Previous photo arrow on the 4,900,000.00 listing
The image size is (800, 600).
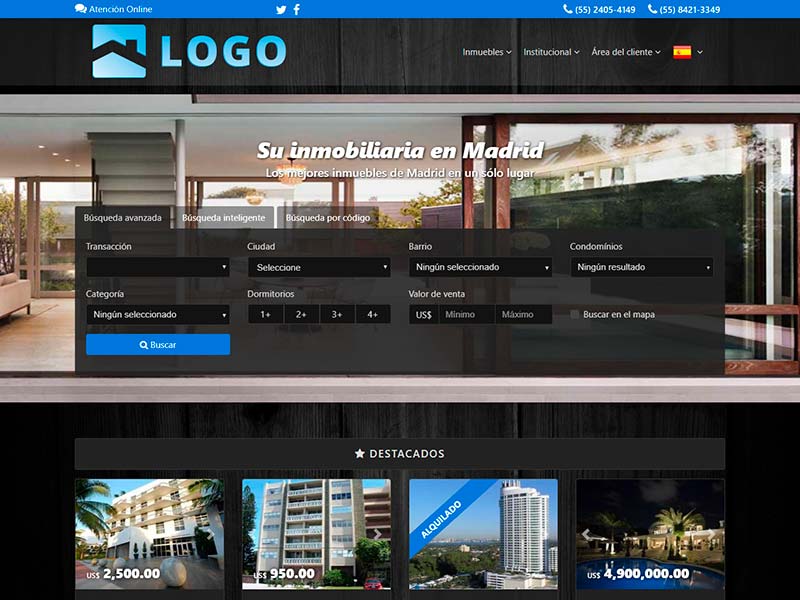click(587, 534)
